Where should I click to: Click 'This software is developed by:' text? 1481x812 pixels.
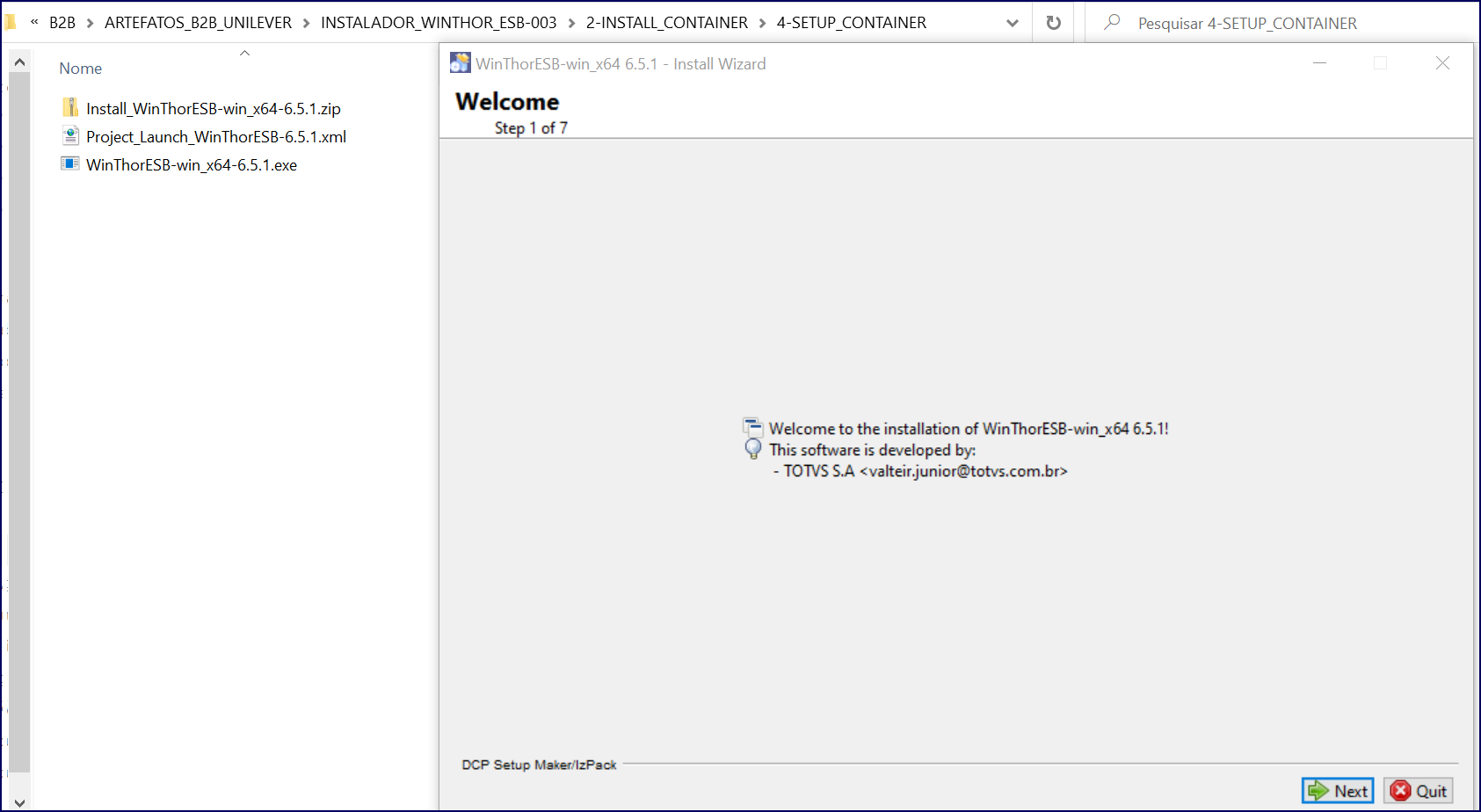[x=873, y=450]
